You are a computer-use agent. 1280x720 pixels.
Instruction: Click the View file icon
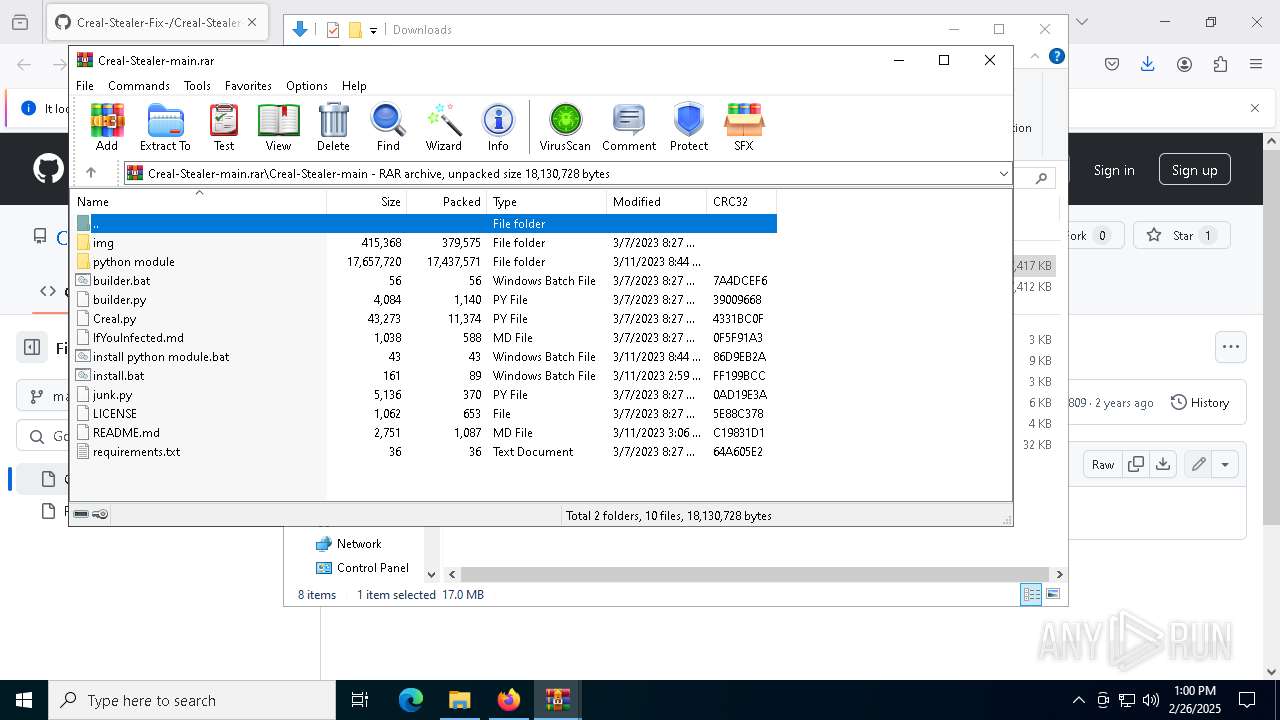click(278, 127)
